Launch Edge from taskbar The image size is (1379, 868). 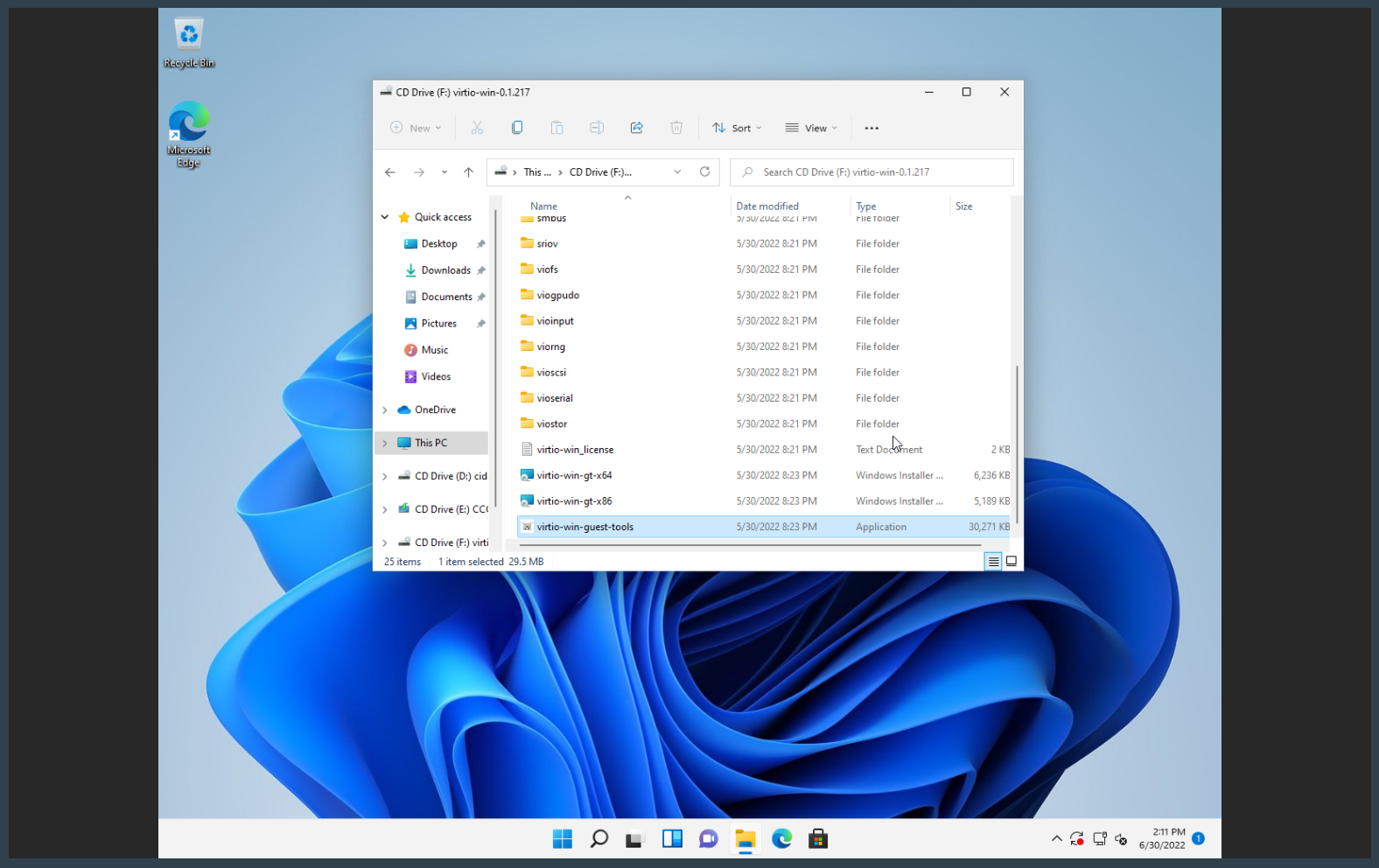point(782,839)
